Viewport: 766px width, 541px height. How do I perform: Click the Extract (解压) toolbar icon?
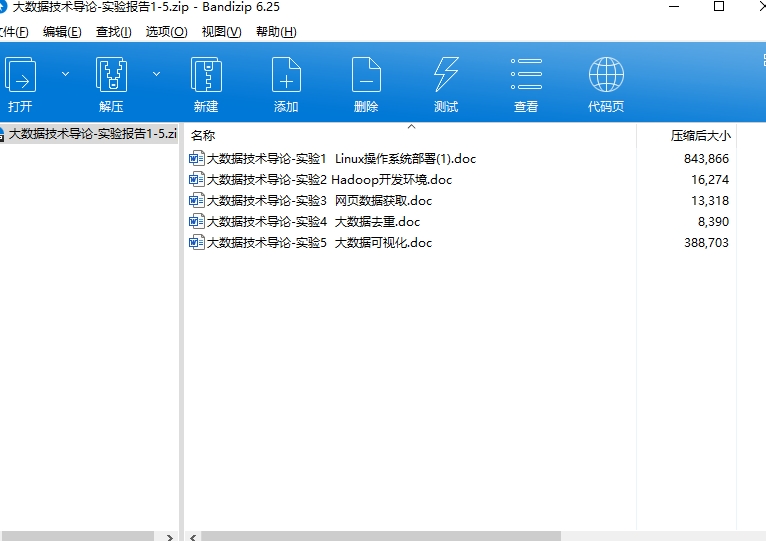pyautogui.click(x=111, y=75)
